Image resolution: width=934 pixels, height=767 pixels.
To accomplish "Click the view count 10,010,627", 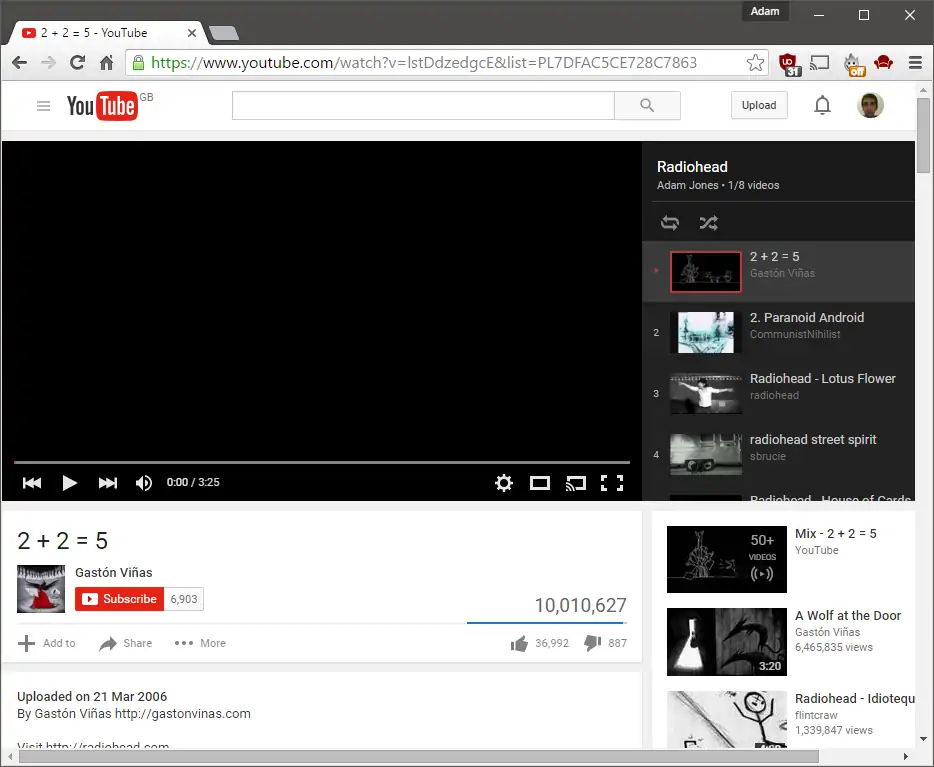I will (x=580, y=605).
